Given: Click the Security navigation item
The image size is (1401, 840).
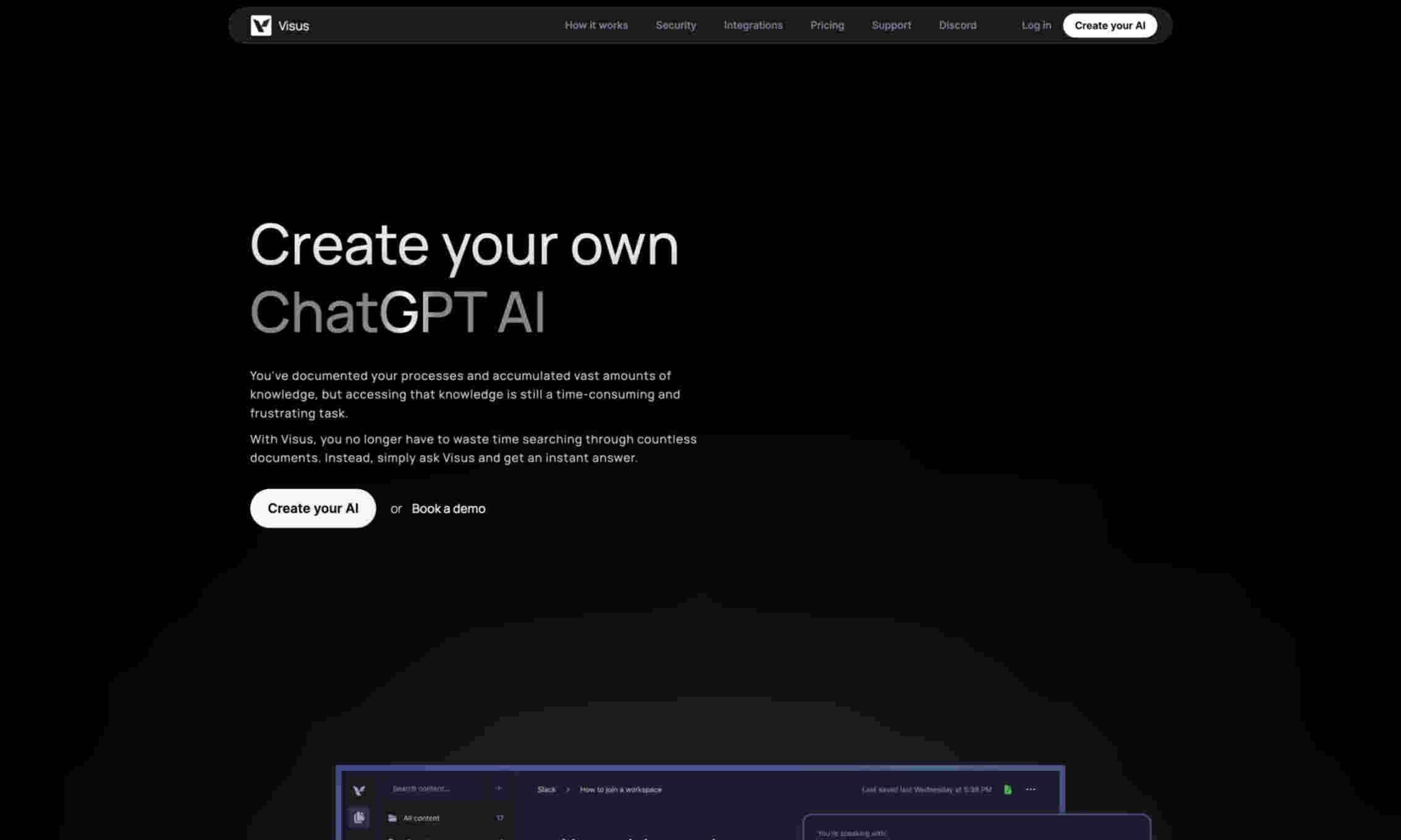Looking at the screenshot, I should pyautogui.click(x=676, y=25).
